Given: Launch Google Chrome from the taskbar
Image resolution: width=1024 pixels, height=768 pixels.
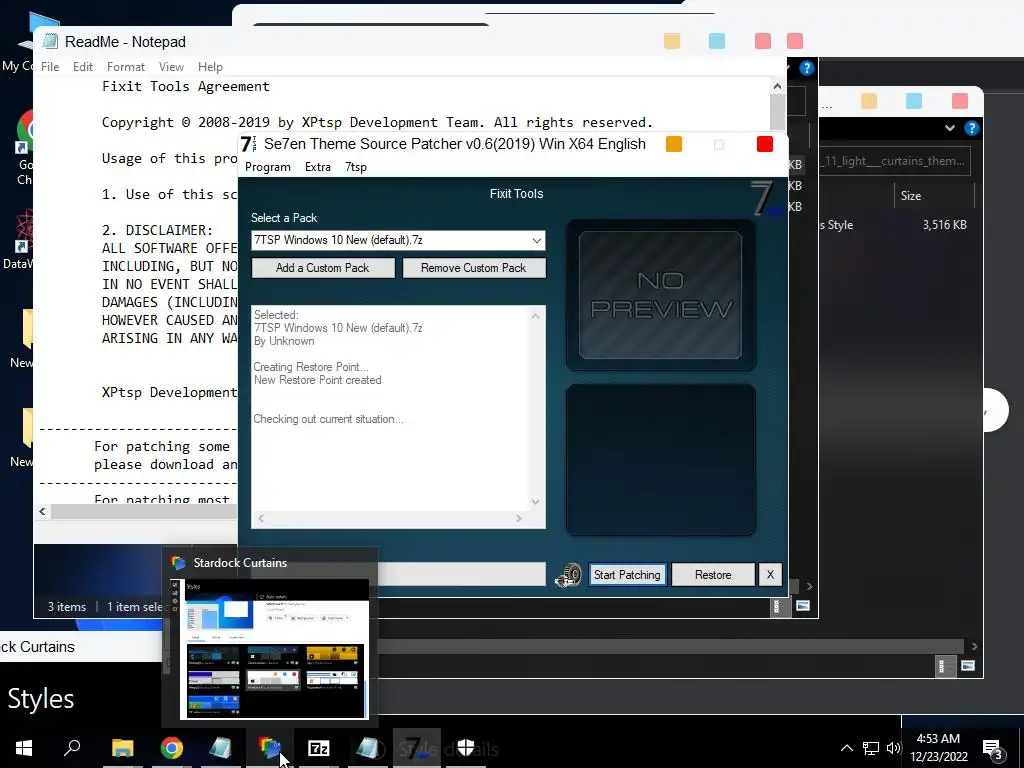Looking at the screenshot, I should pyautogui.click(x=172, y=748).
